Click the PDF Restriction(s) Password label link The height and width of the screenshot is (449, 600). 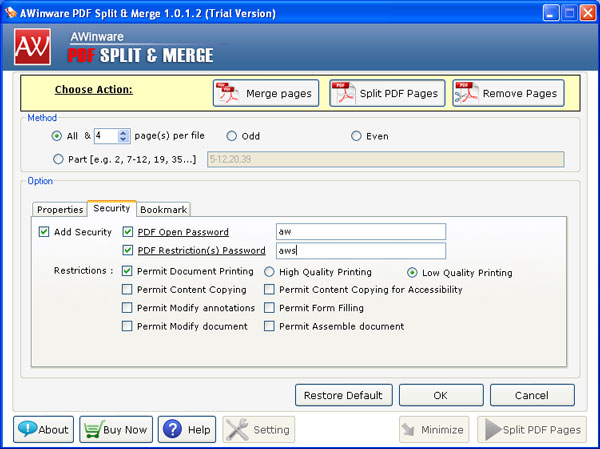pos(201,251)
